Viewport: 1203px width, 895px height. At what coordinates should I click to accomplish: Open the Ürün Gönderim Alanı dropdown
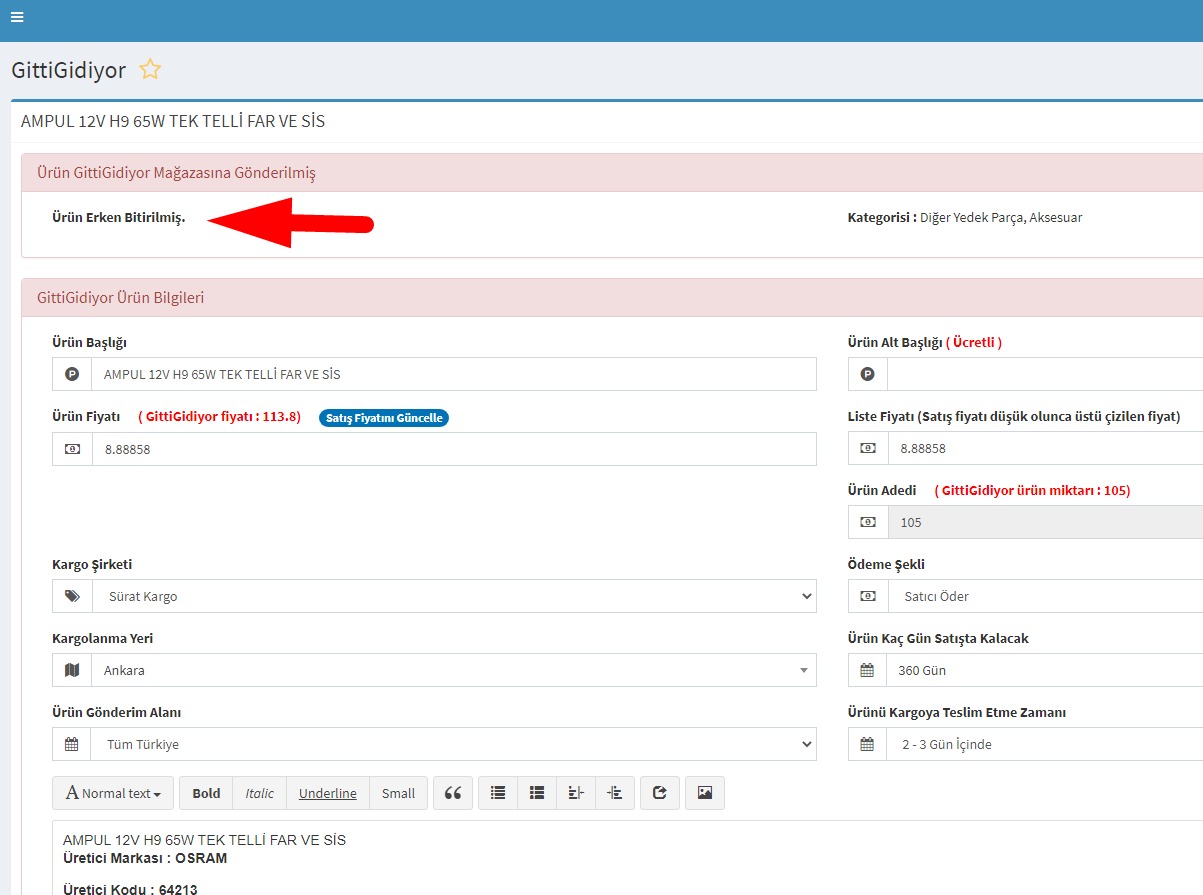[453, 744]
